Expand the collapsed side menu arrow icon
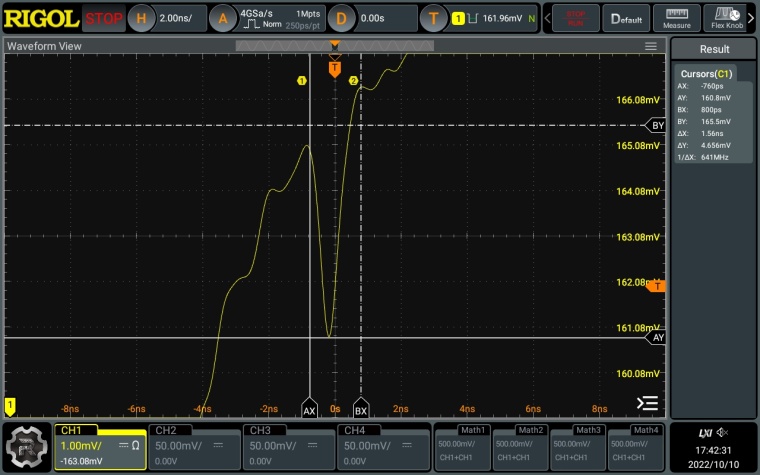760x475 pixels. 648,403
